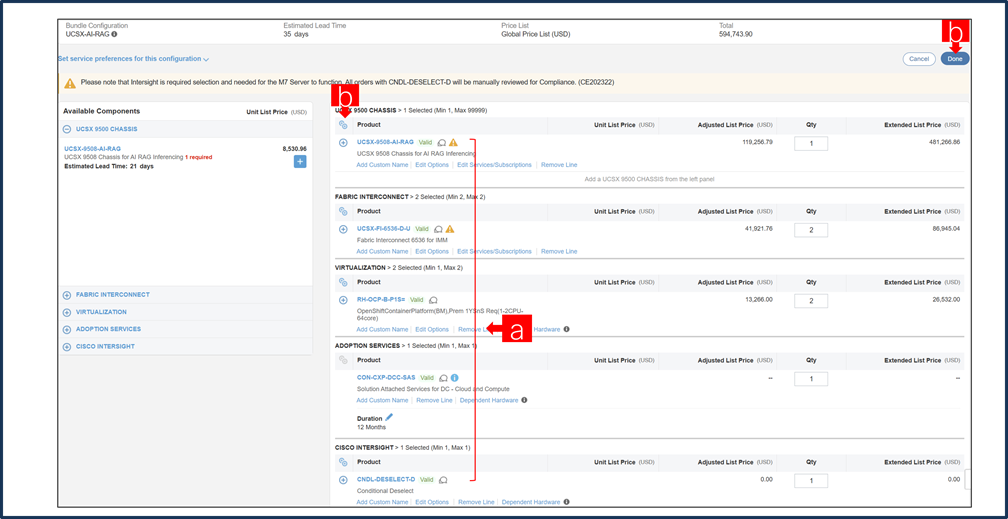
Task: Click Remove Line under UCSX-FI-6536-D-U
Action: click(x=559, y=251)
